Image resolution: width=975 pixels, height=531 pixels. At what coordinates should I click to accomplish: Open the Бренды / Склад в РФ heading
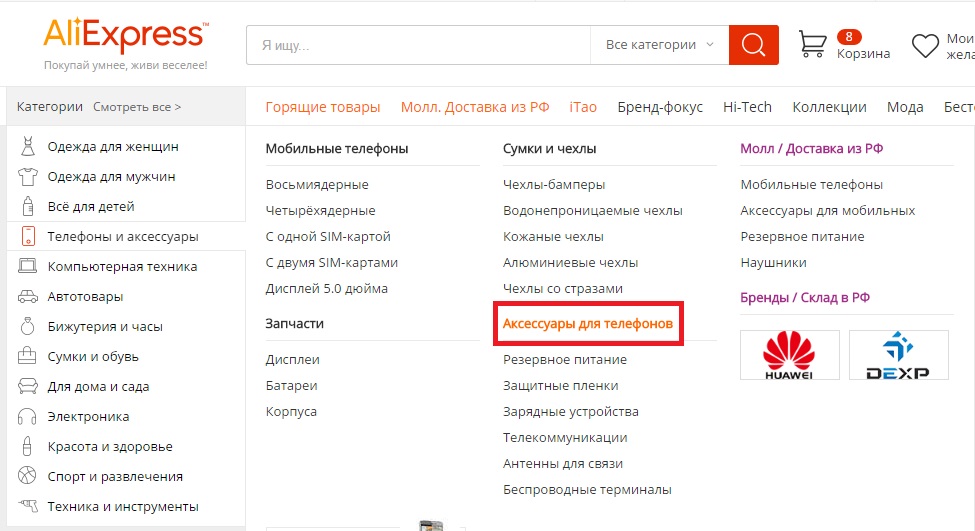click(x=805, y=297)
